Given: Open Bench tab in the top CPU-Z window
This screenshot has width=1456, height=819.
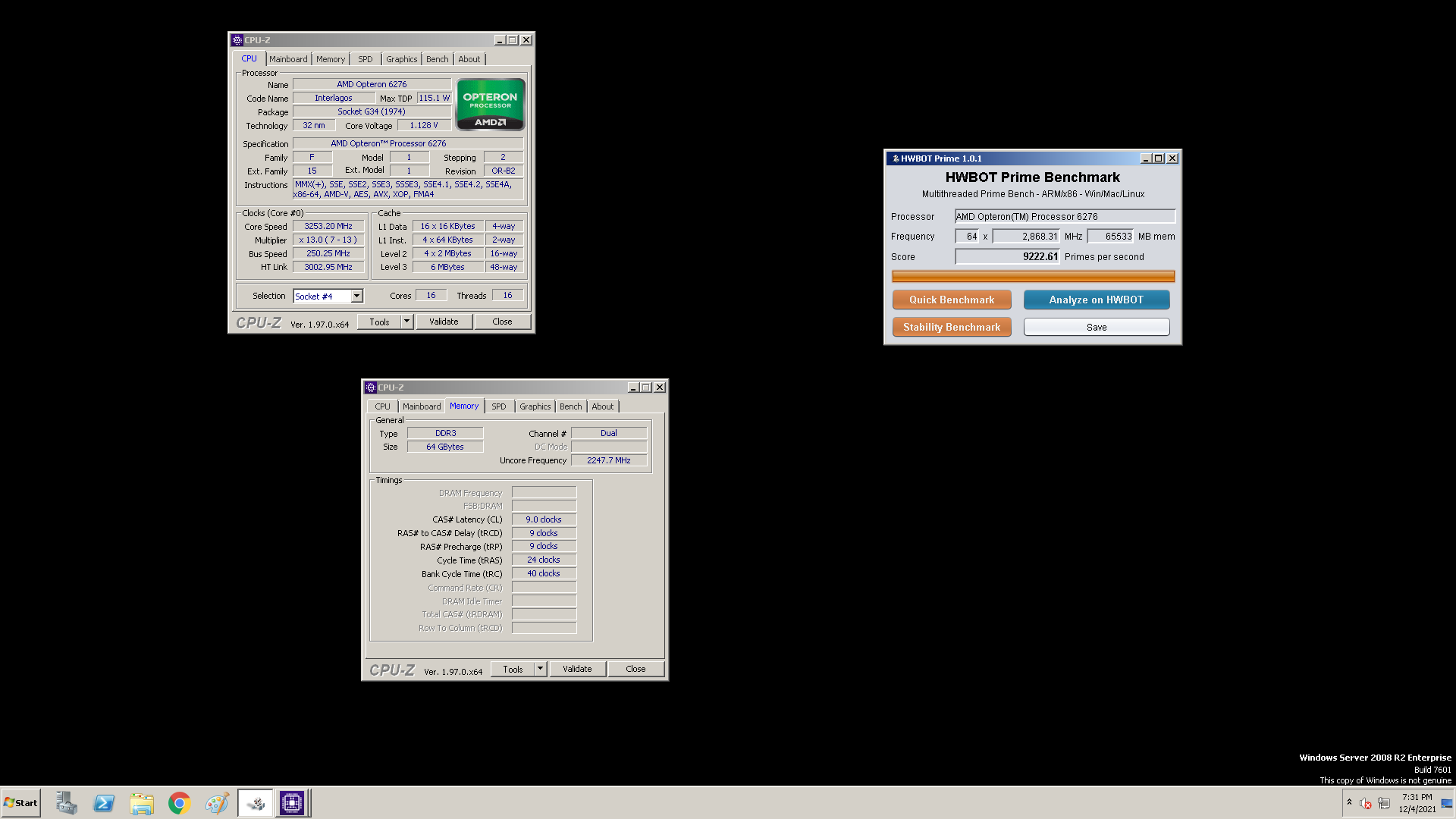Looking at the screenshot, I should pyautogui.click(x=437, y=59).
